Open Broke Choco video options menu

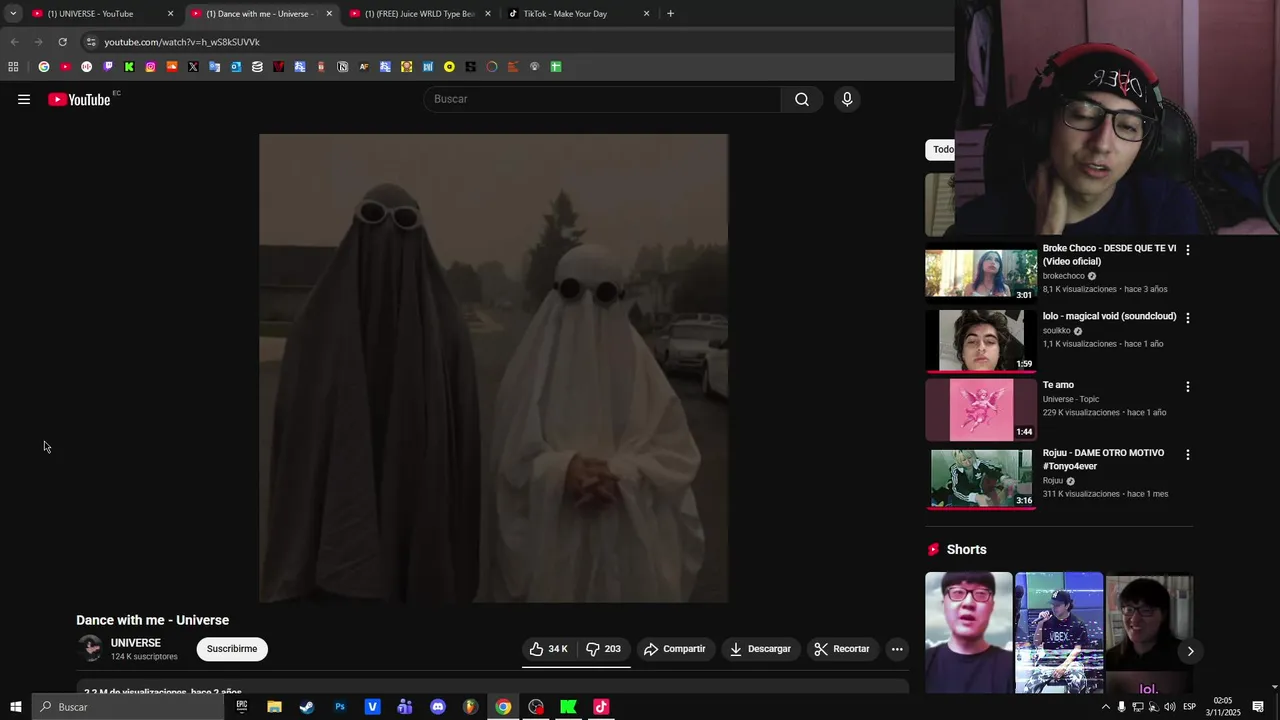click(1188, 250)
